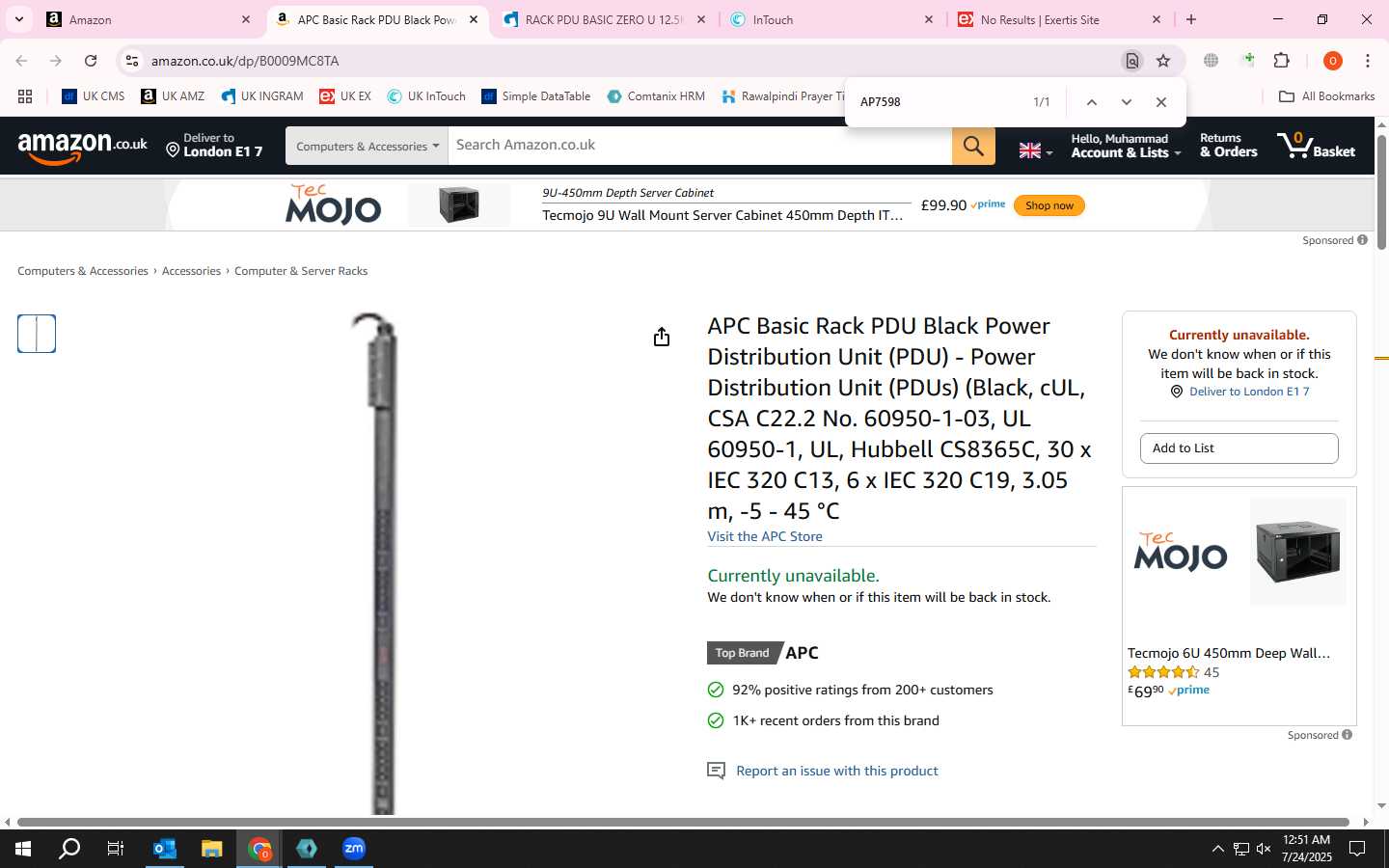Reload the page using refresh icon
This screenshot has height=868, width=1389.
pos(91,61)
